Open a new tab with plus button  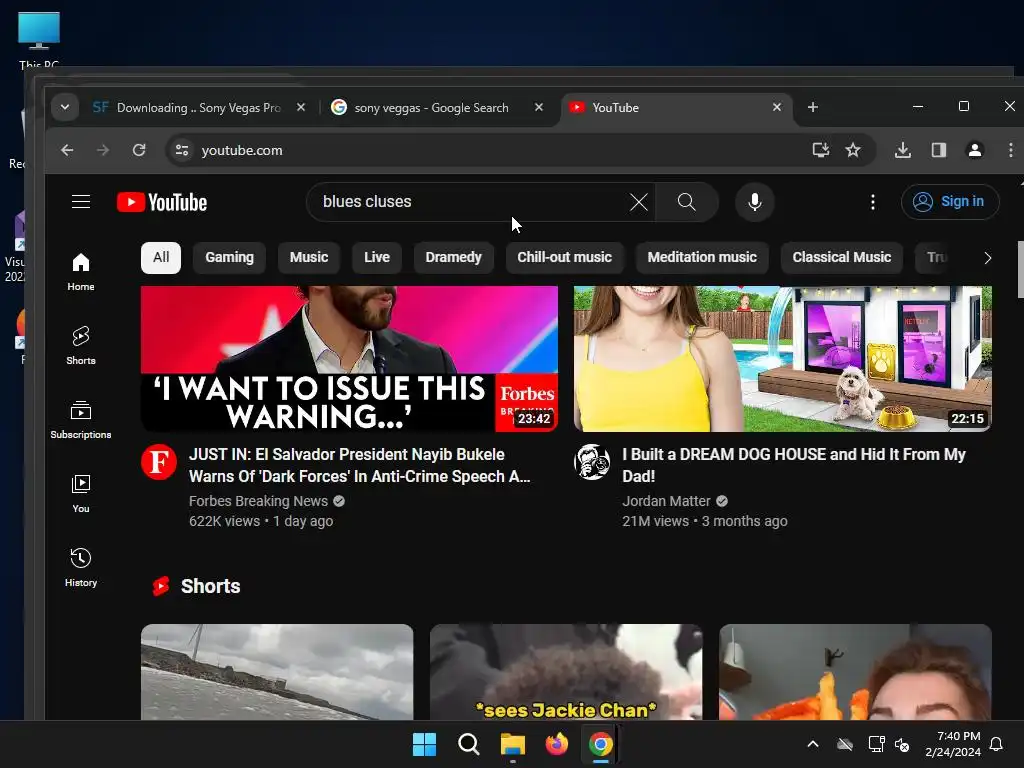(x=812, y=107)
